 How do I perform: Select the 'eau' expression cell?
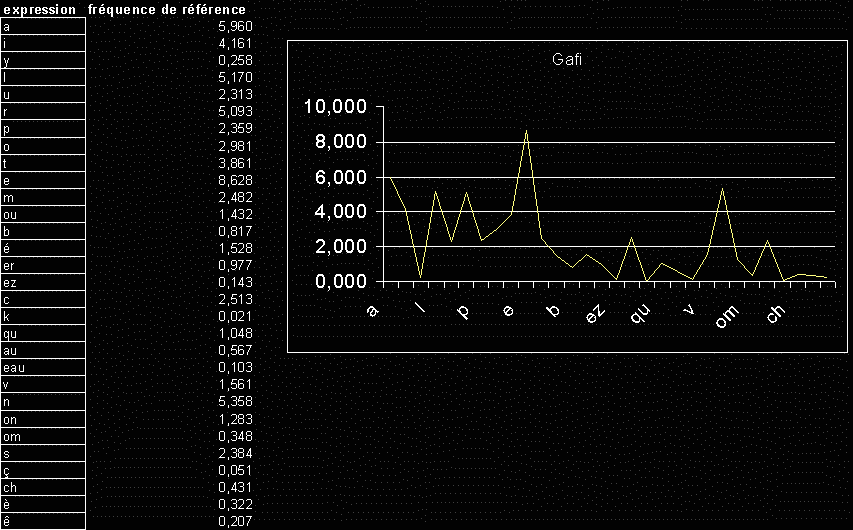click(x=43, y=368)
